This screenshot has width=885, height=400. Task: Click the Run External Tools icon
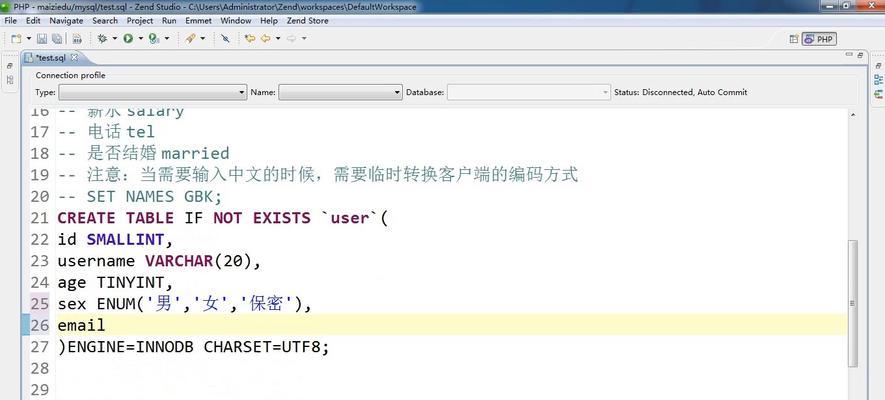pyautogui.click(x=154, y=38)
